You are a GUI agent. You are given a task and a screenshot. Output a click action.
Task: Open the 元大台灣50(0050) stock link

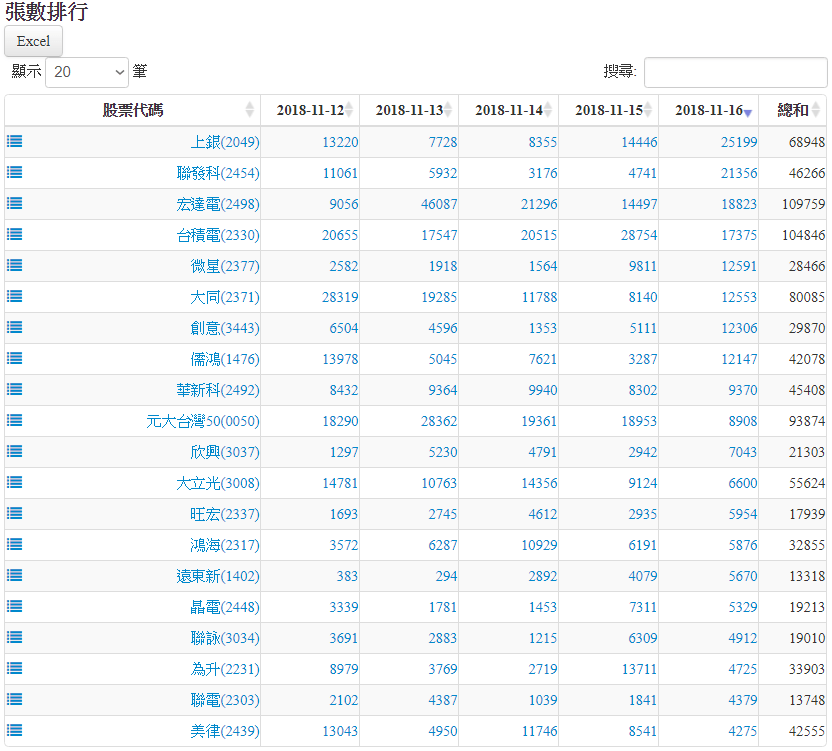pyautogui.click(x=202, y=421)
